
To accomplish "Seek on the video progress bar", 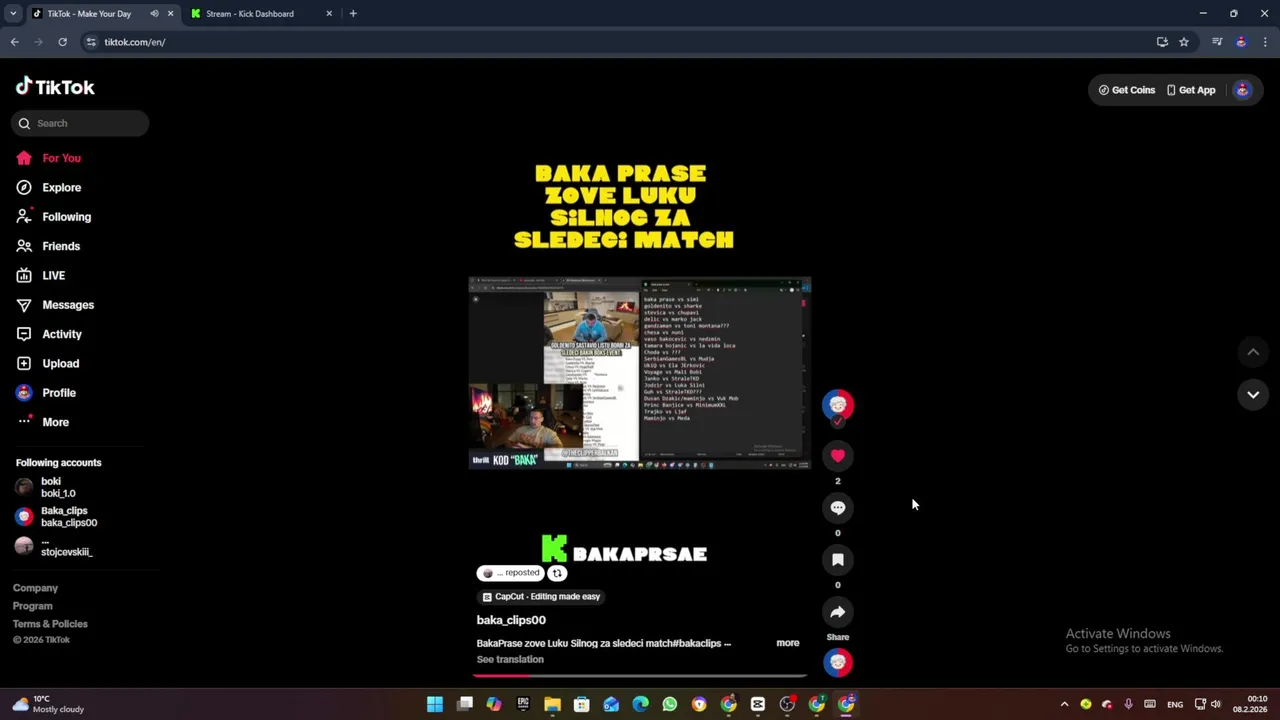I will [x=640, y=675].
